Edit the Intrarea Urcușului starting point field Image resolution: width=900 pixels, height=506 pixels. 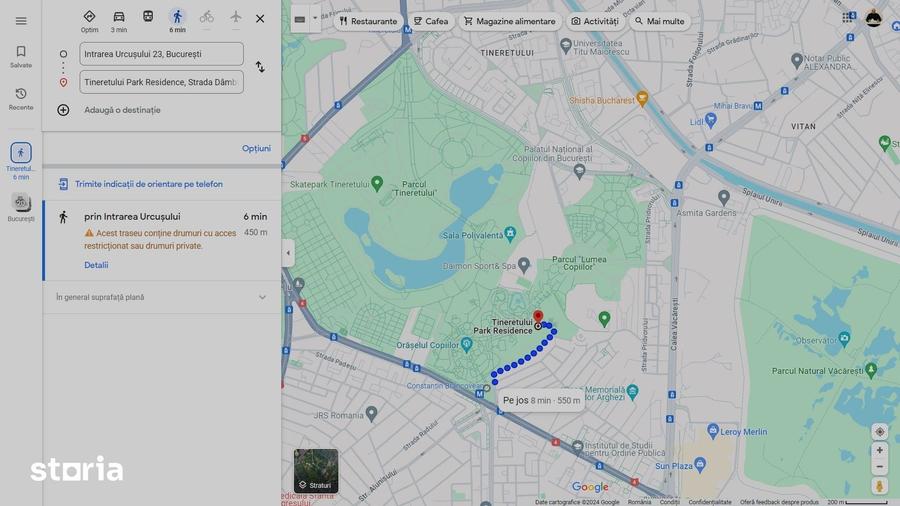click(x=161, y=54)
